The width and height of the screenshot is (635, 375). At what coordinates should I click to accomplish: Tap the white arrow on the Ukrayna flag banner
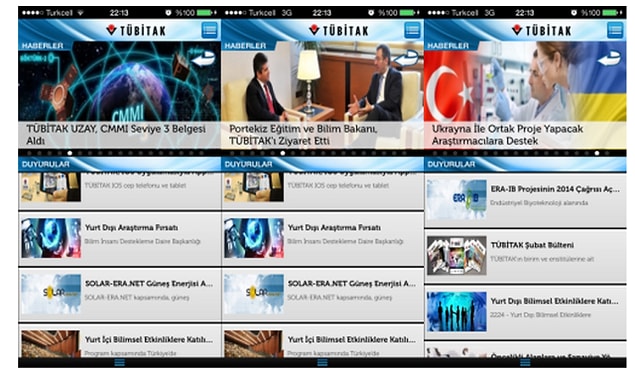(x=609, y=59)
